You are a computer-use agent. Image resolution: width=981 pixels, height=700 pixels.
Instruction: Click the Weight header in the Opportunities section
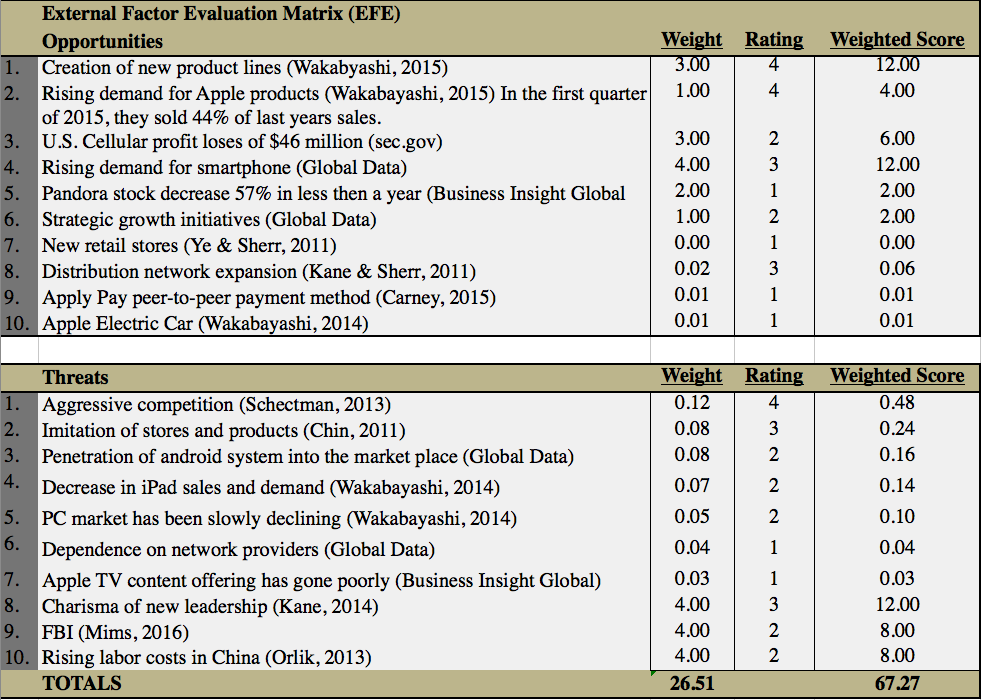coord(691,40)
